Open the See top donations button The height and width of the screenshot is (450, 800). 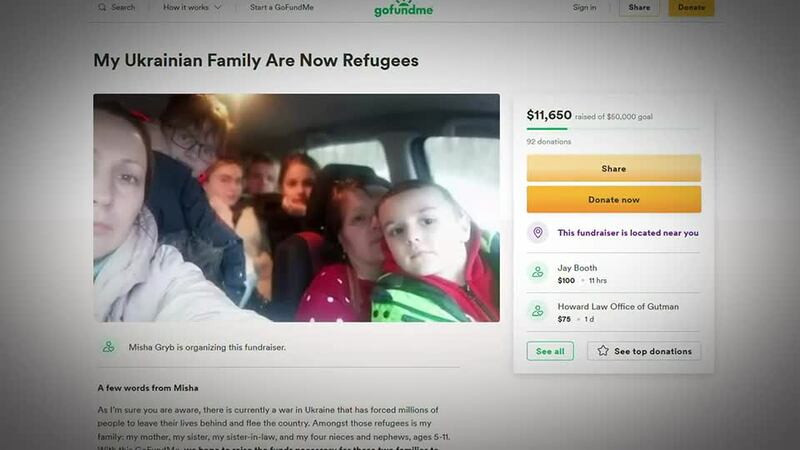click(x=644, y=351)
